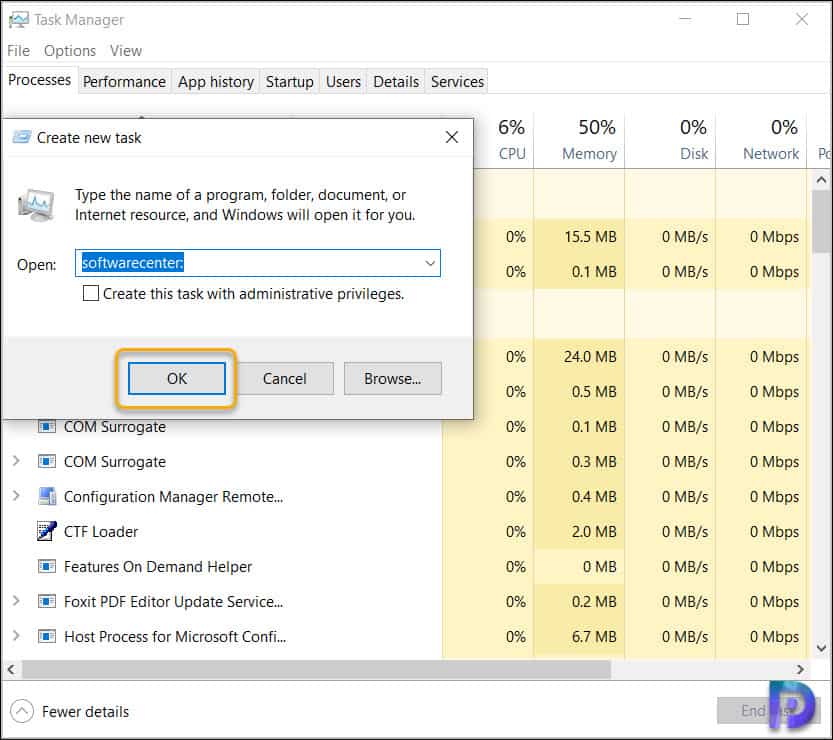Viewport: 833px width, 740px height.
Task: Click the vertical scrollbar up arrow
Action: click(x=821, y=180)
